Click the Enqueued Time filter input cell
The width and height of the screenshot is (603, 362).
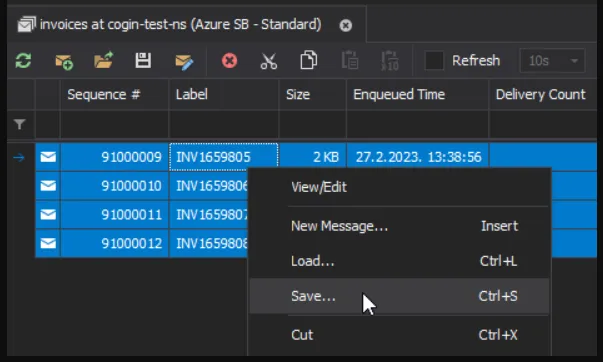[417, 124]
